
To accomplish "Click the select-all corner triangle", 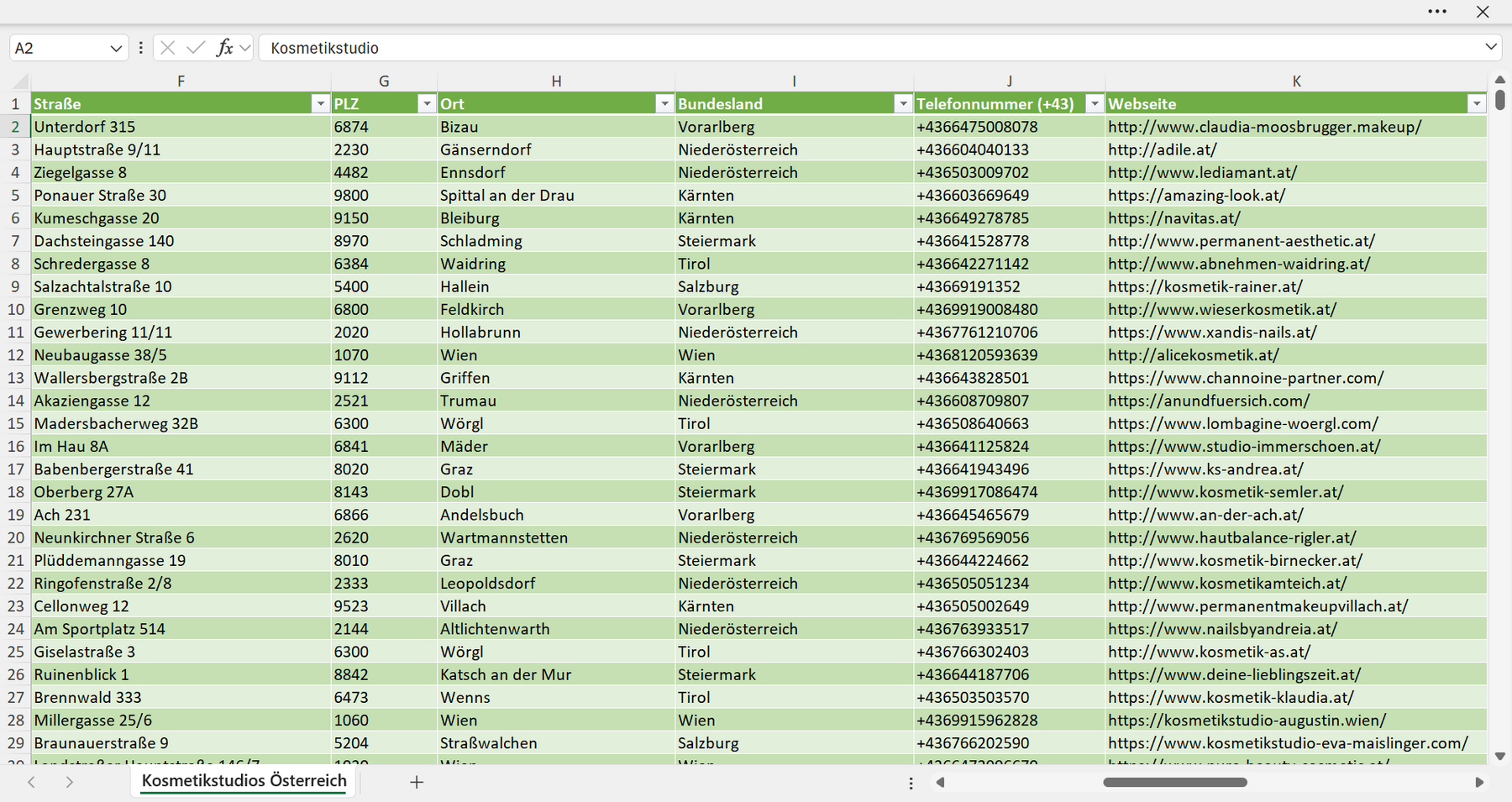I will (21, 81).
